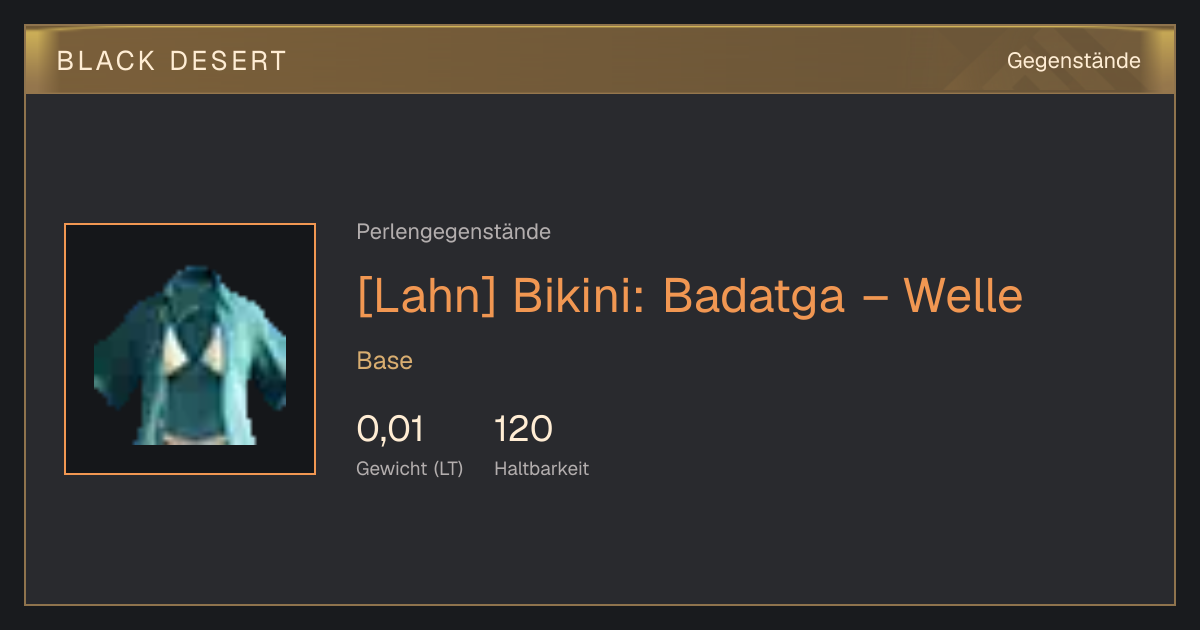Click the BLACK DESERT header logo

tap(172, 61)
